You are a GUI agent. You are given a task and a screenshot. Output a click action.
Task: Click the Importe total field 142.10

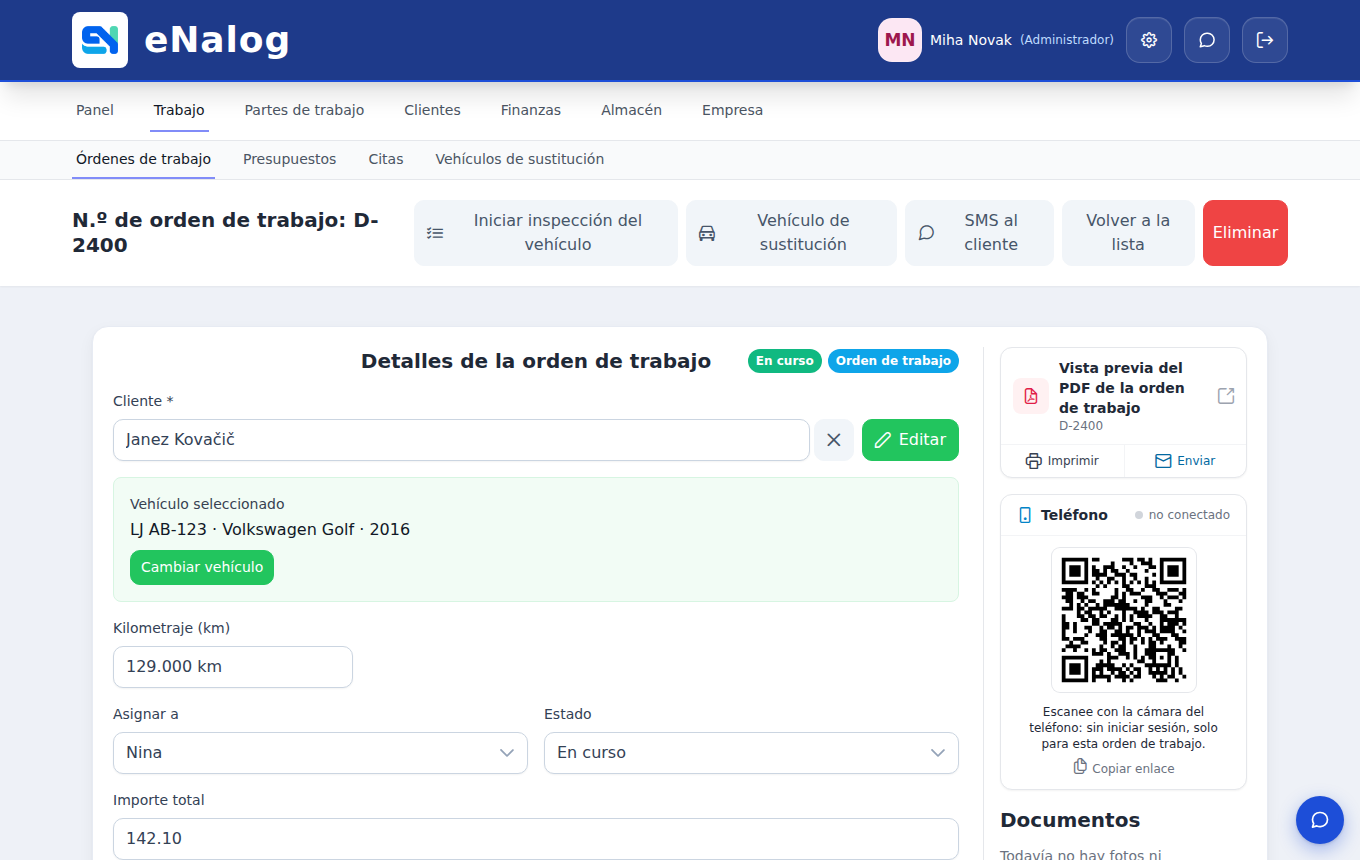click(536, 839)
